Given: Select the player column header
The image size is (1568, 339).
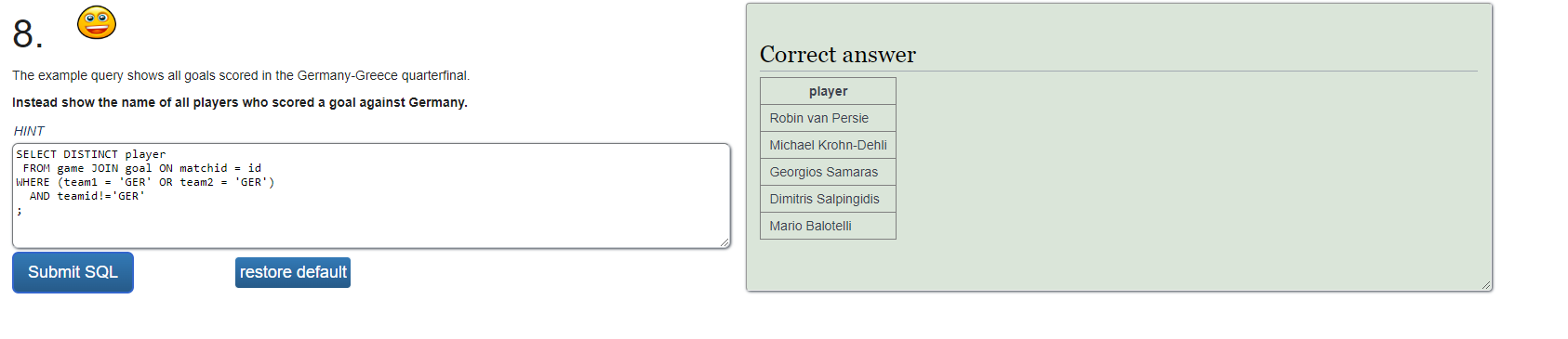Looking at the screenshot, I should [828, 91].
